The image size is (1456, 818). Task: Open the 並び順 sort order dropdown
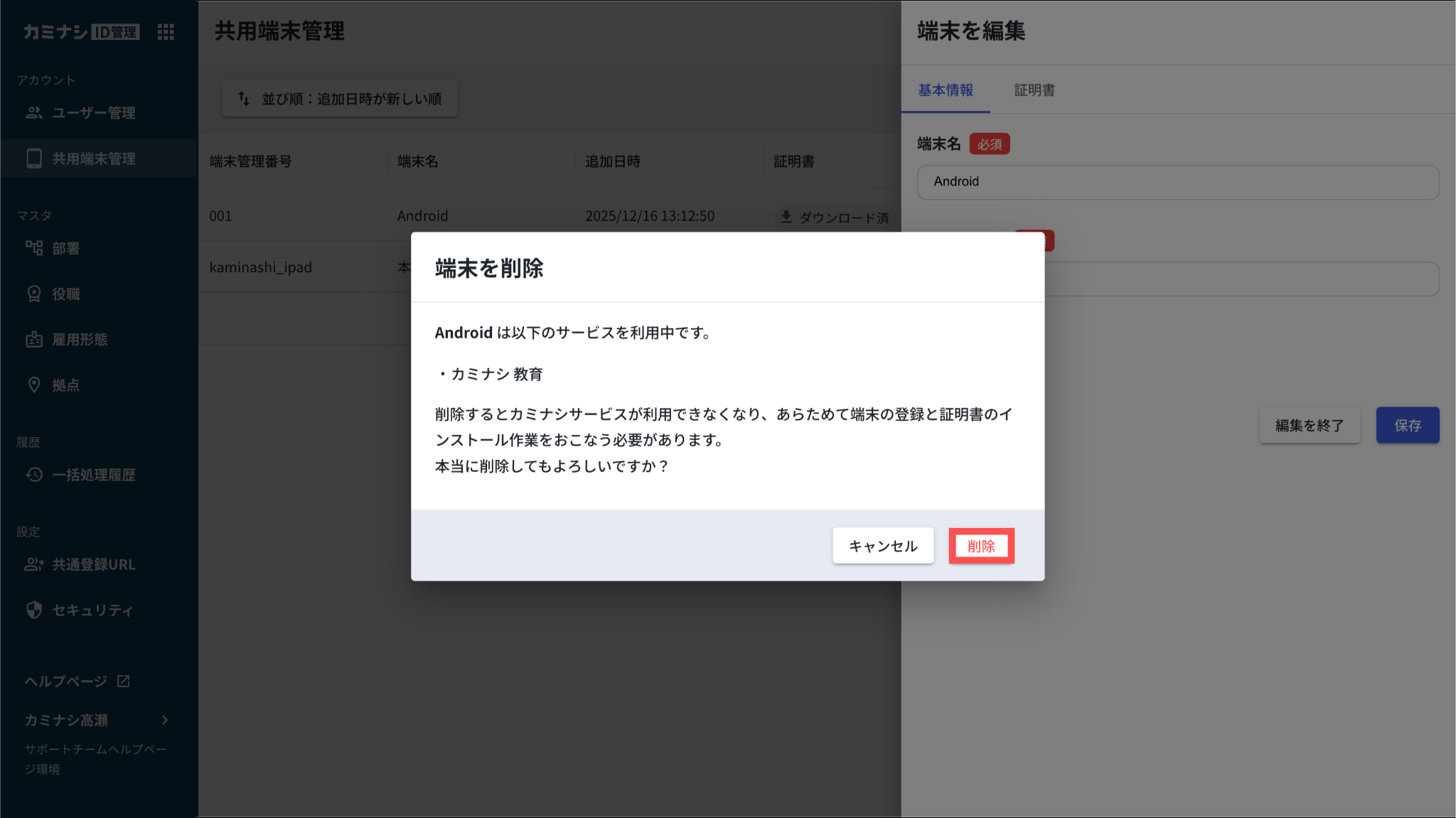coord(340,99)
